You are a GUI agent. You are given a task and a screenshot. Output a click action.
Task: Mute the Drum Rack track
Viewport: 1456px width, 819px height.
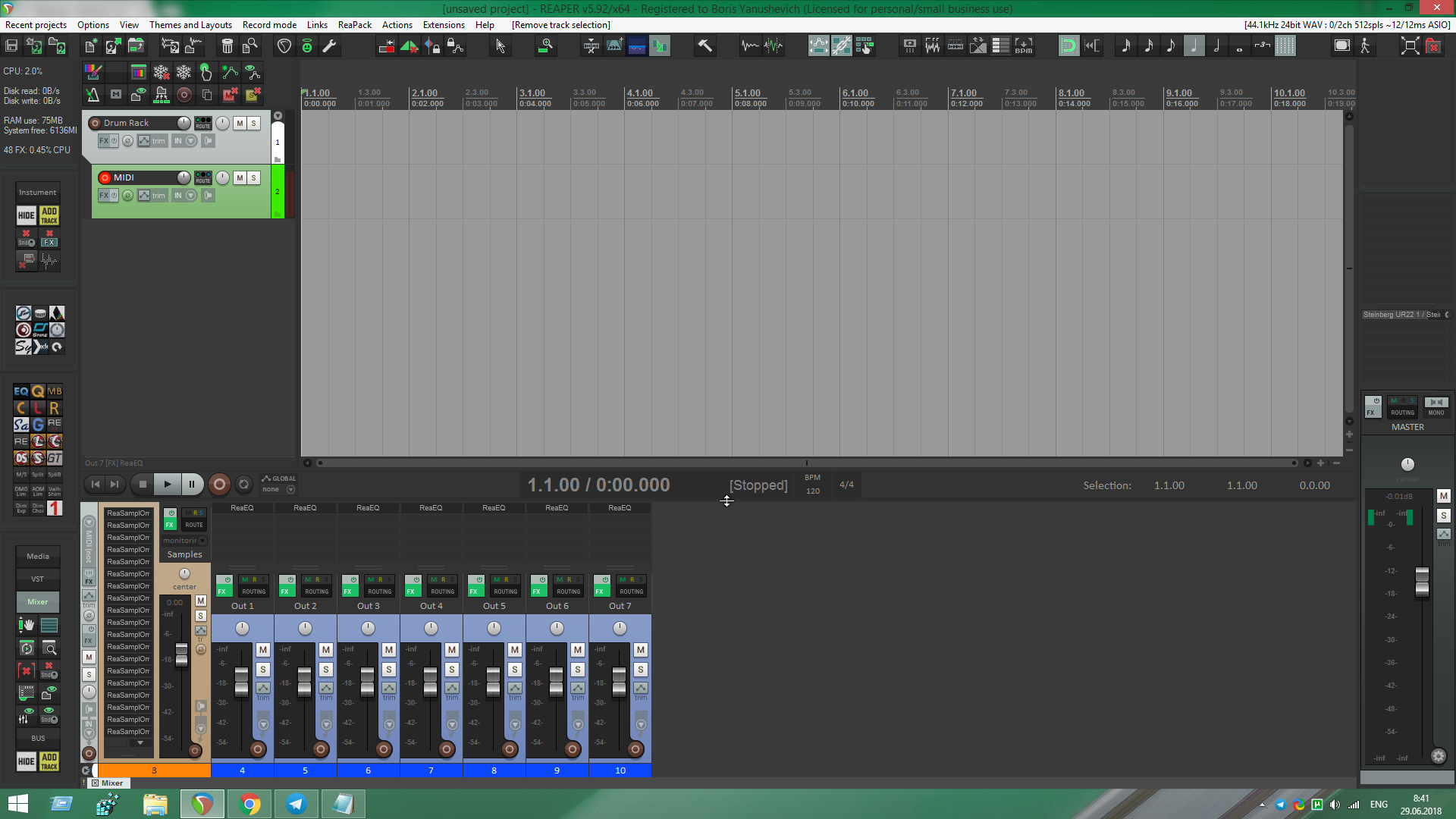(240, 123)
